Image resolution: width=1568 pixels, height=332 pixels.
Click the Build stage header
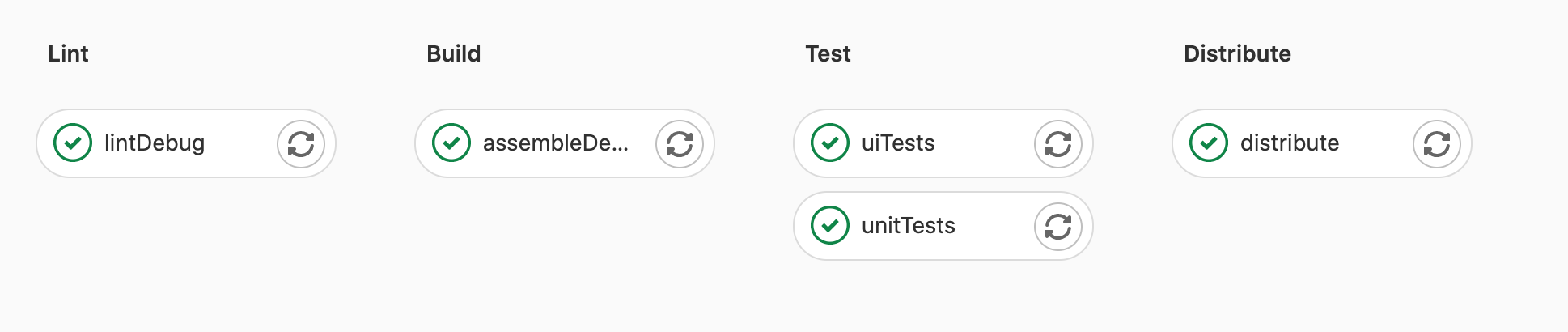click(x=453, y=54)
